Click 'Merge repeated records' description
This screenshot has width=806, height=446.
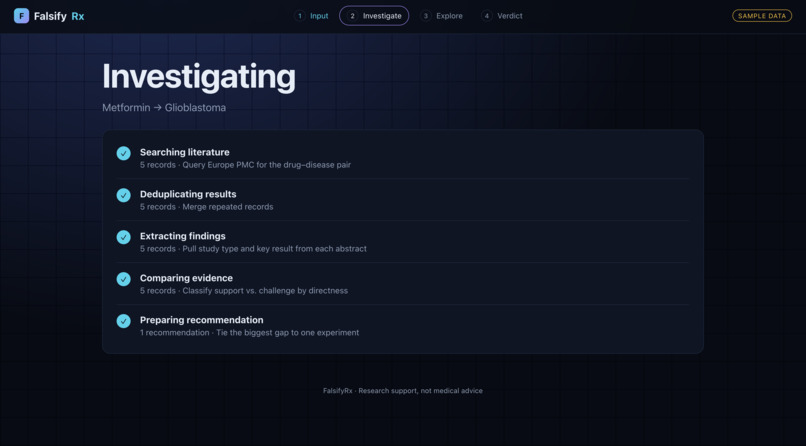[x=228, y=207]
